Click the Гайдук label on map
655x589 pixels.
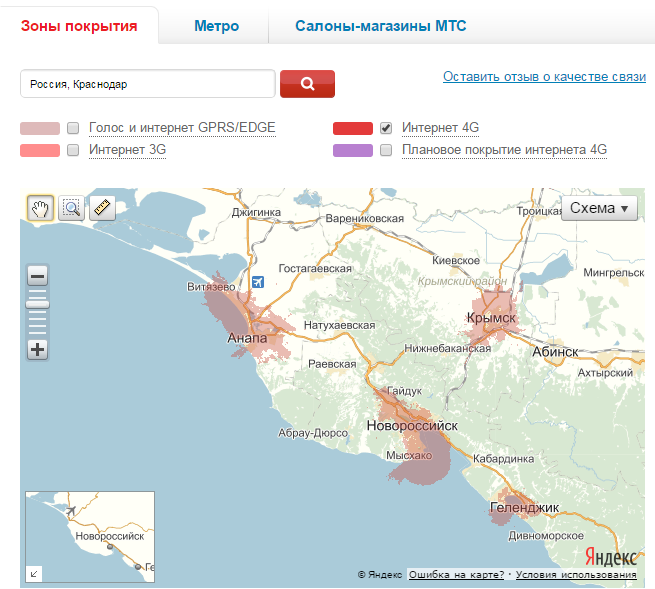pyautogui.click(x=404, y=391)
